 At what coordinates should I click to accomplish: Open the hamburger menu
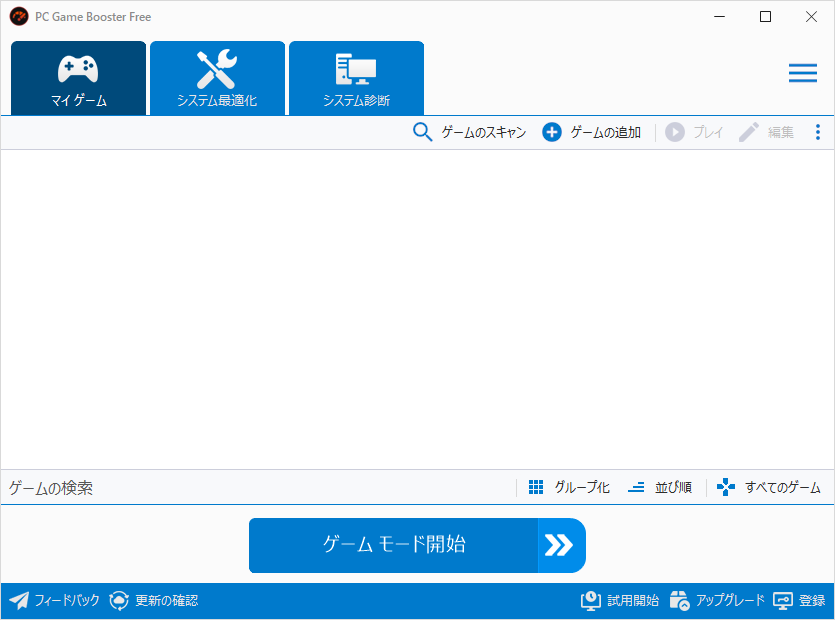point(802,73)
